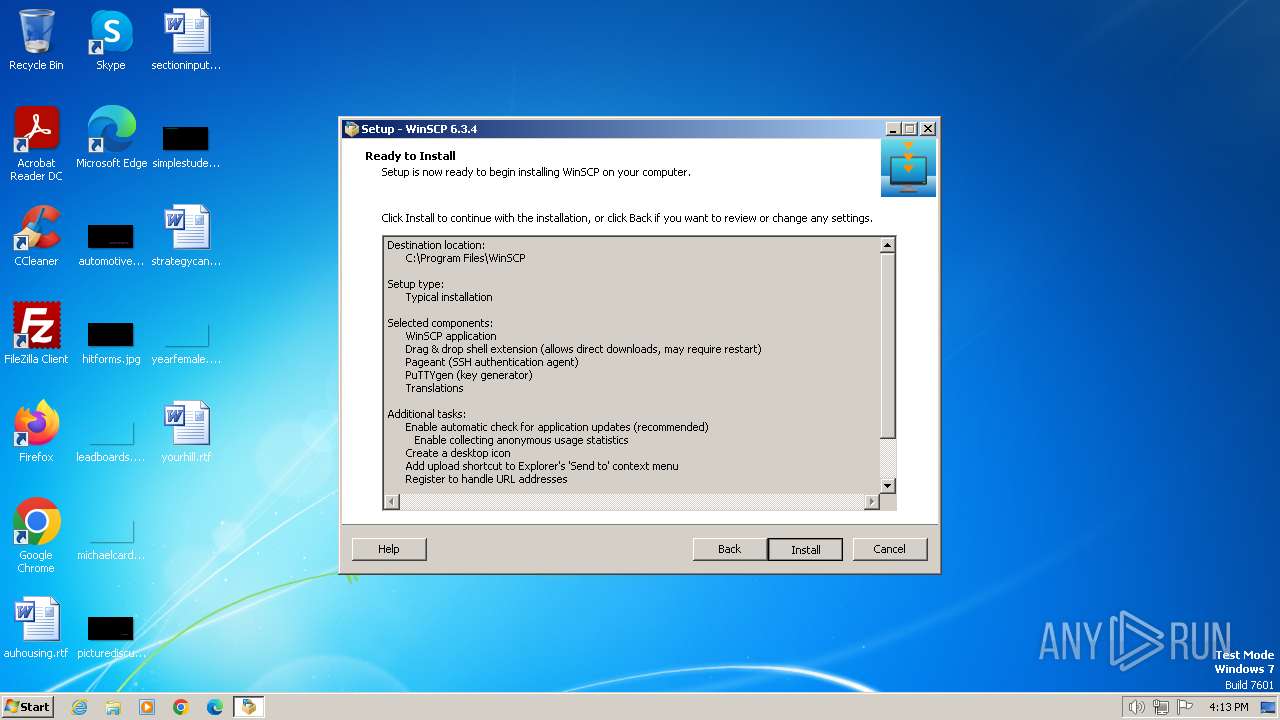Open the Skype desktop shortcut
Screen dimensions: 1280x720
[111, 40]
